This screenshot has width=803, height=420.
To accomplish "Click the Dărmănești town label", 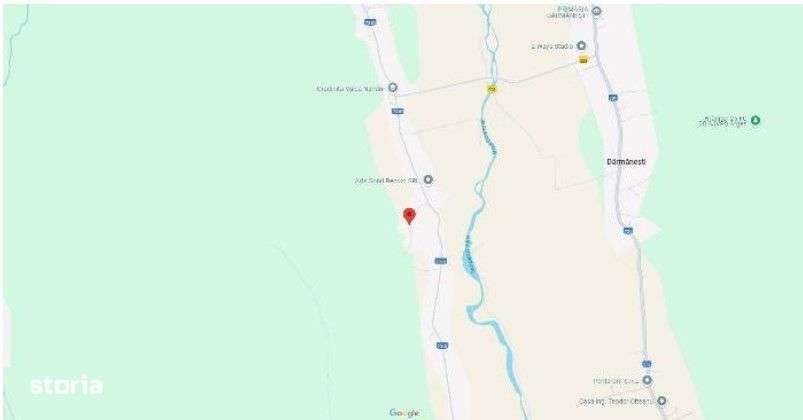I will pyautogui.click(x=626, y=162).
